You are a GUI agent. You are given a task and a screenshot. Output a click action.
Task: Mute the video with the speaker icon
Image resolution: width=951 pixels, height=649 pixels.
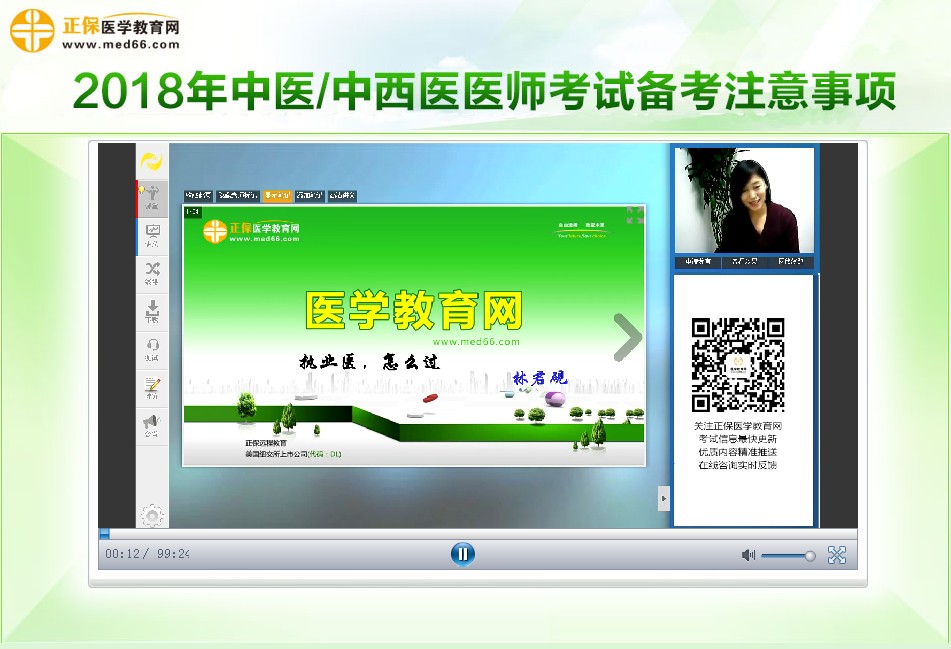[748, 555]
